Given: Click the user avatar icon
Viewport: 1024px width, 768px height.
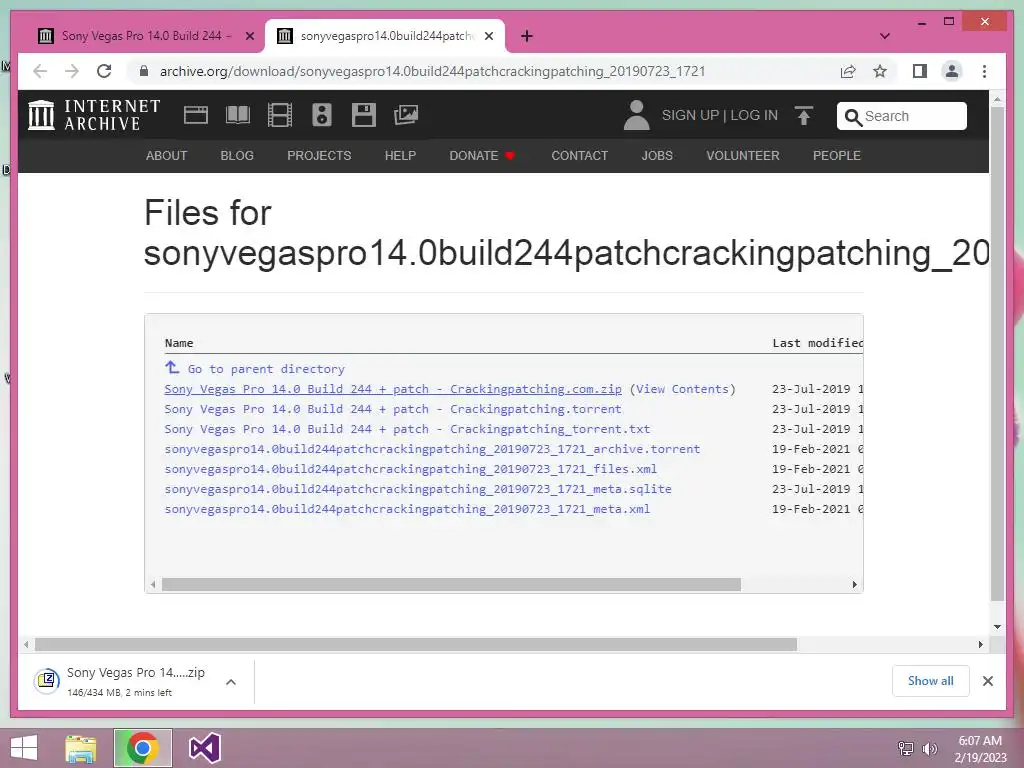Looking at the screenshot, I should coord(636,115).
